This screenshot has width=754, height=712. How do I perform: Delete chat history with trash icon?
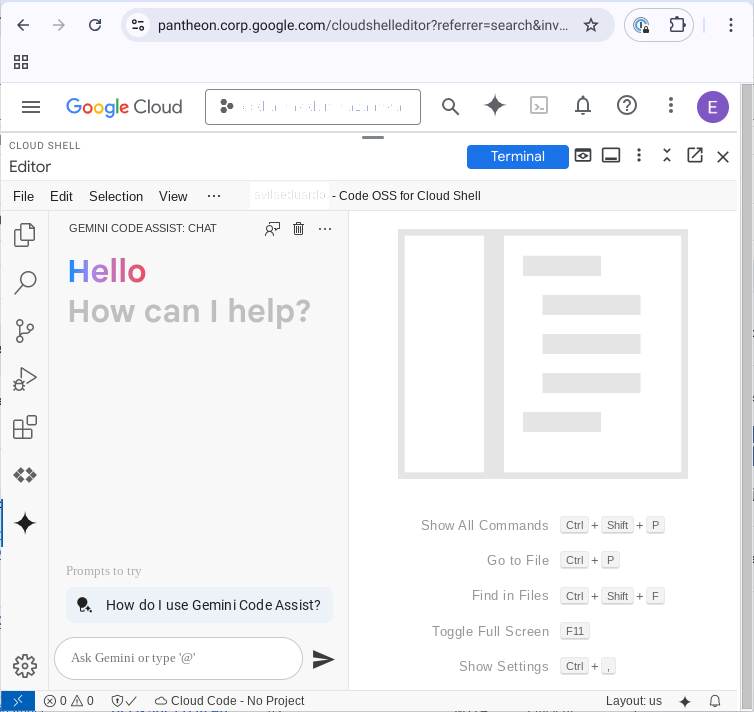tap(298, 229)
